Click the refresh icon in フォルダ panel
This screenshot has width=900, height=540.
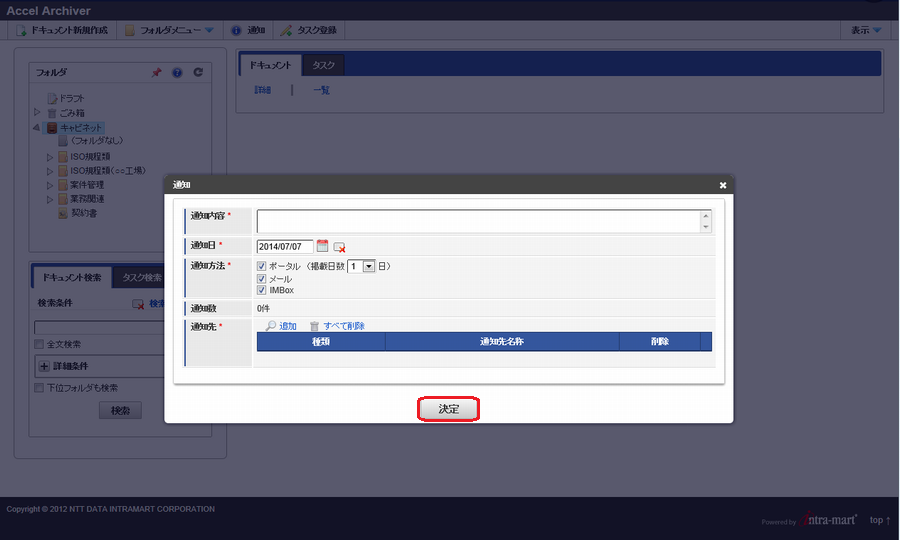click(198, 72)
